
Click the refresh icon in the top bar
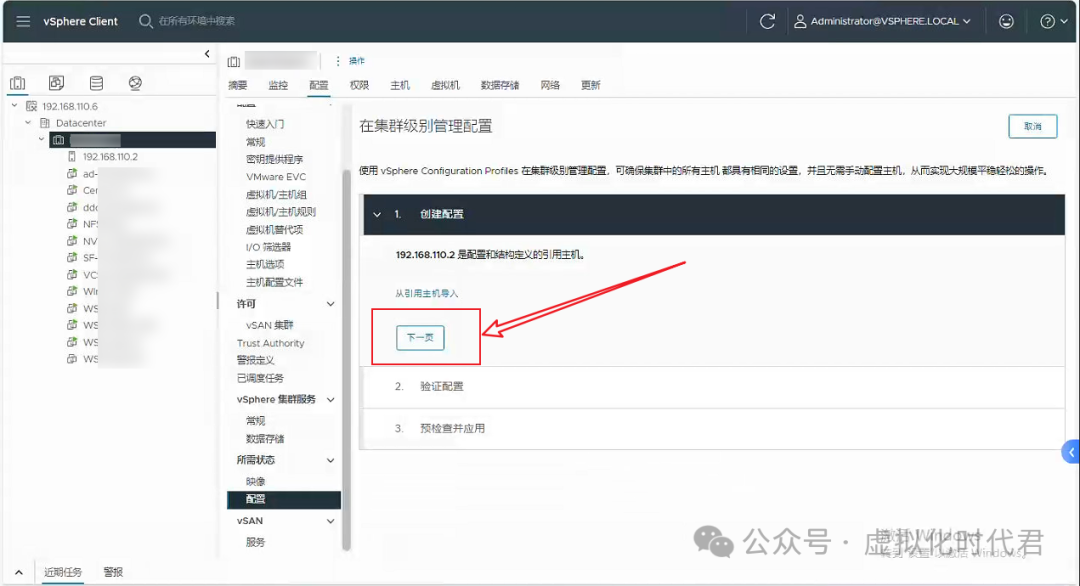pyautogui.click(x=766, y=20)
